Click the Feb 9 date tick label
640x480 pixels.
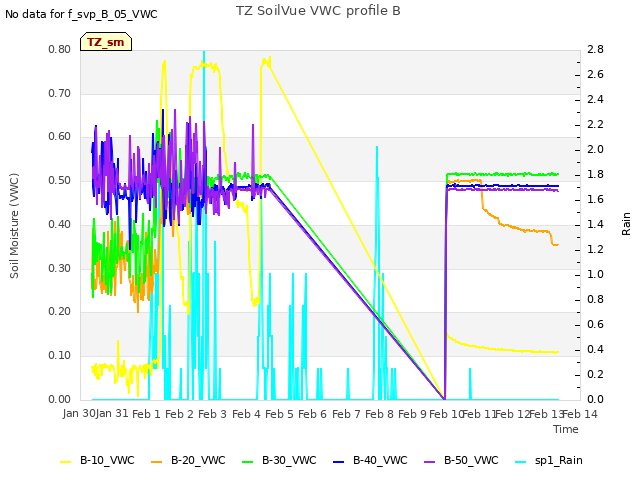[413, 414]
